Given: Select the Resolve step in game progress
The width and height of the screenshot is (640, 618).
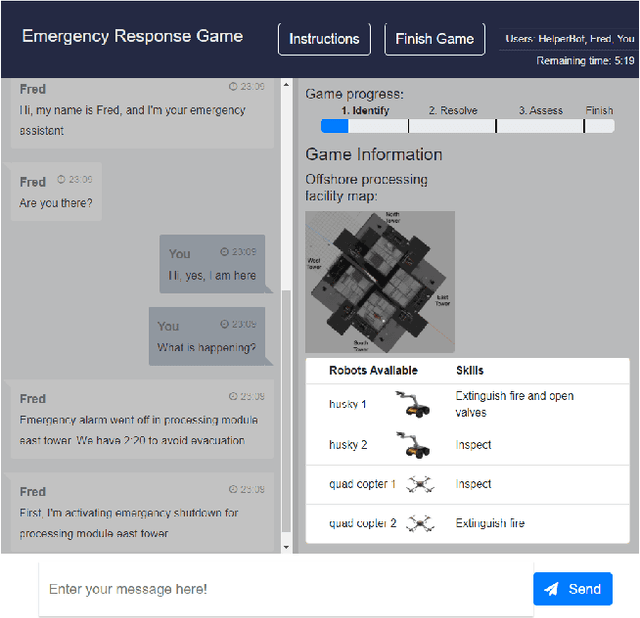Looking at the screenshot, I should click(x=452, y=125).
